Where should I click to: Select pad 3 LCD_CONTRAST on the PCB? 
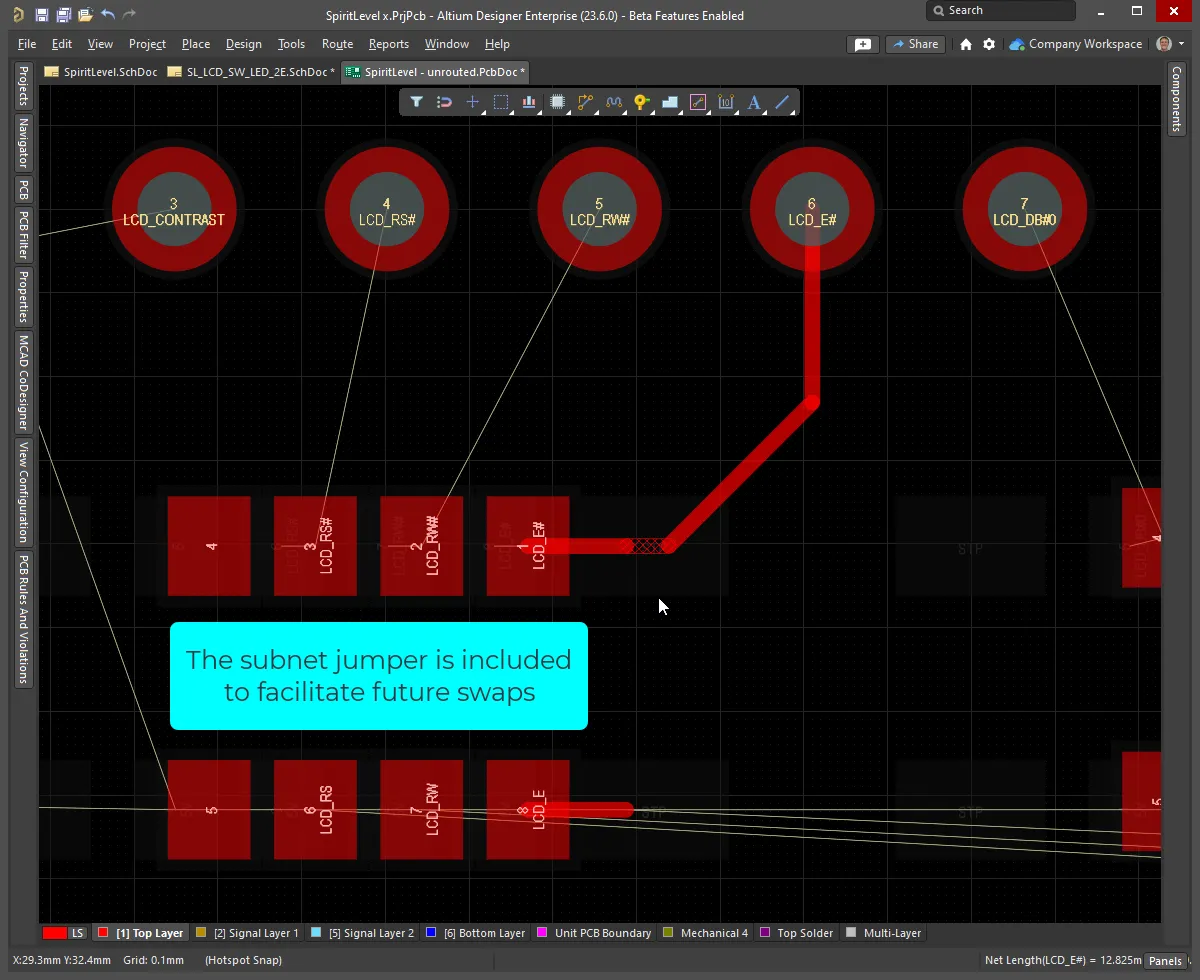[x=174, y=208]
